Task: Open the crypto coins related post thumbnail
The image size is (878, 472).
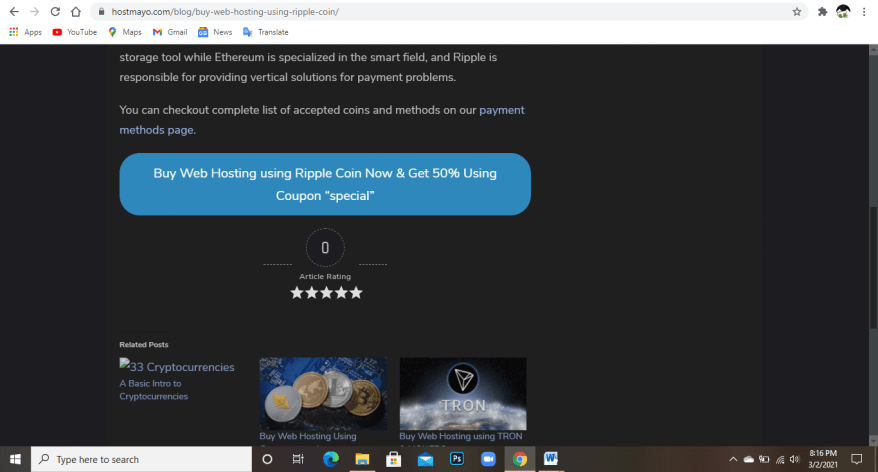Action: pos(323,394)
